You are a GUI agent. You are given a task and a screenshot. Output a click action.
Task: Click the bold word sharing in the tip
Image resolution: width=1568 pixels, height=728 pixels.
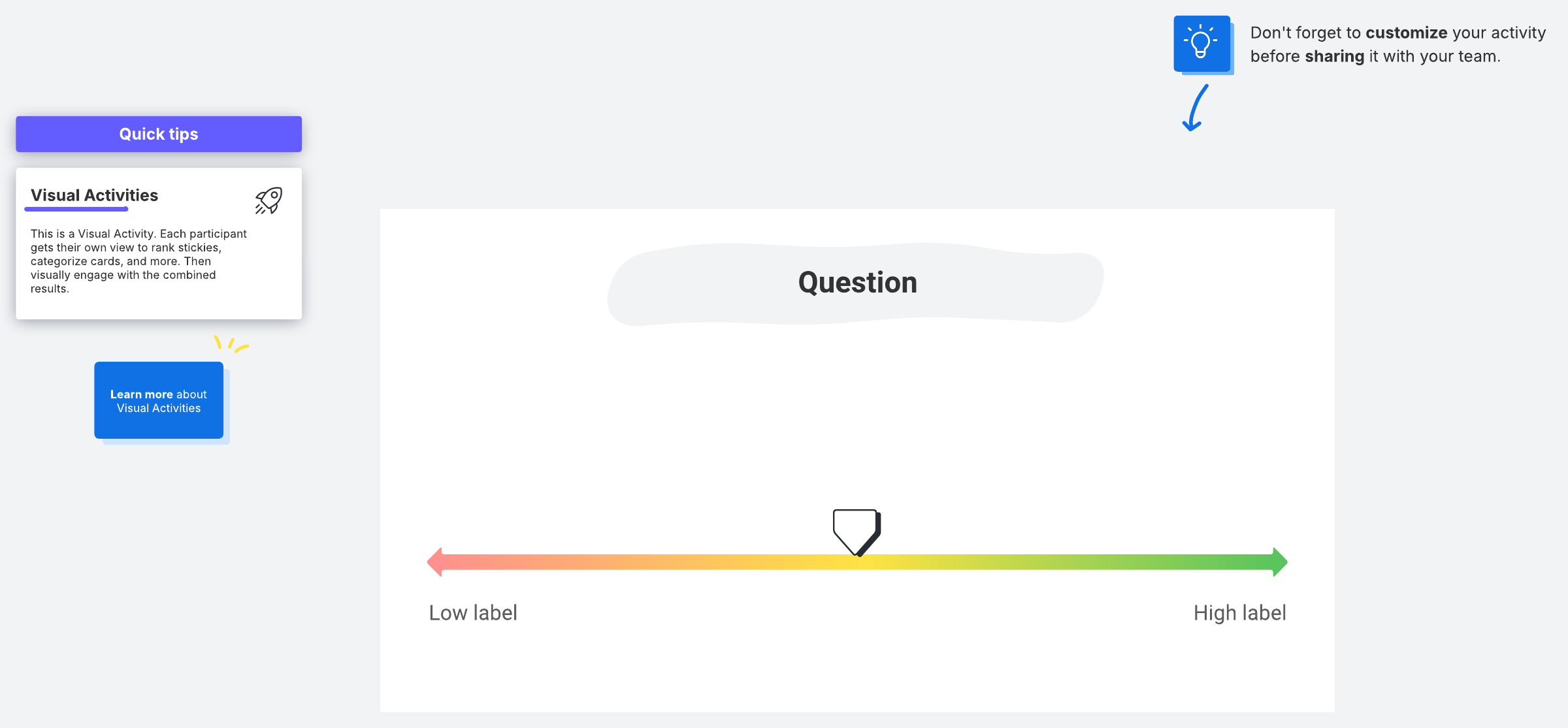pos(1334,56)
